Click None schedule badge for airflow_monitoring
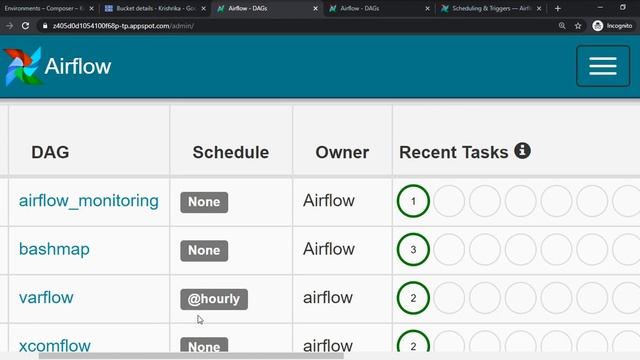The image size is (640, 360). (x=204, y=202)
